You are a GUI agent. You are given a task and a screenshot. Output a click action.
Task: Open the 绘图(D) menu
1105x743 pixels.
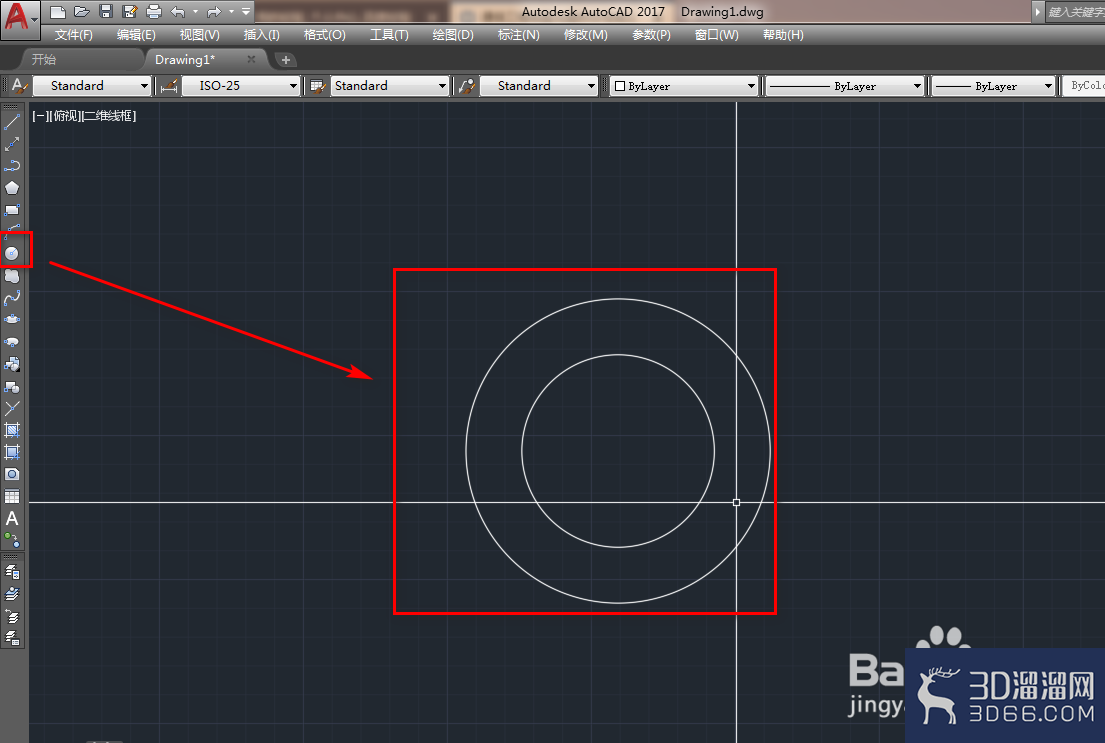(453, 35)
